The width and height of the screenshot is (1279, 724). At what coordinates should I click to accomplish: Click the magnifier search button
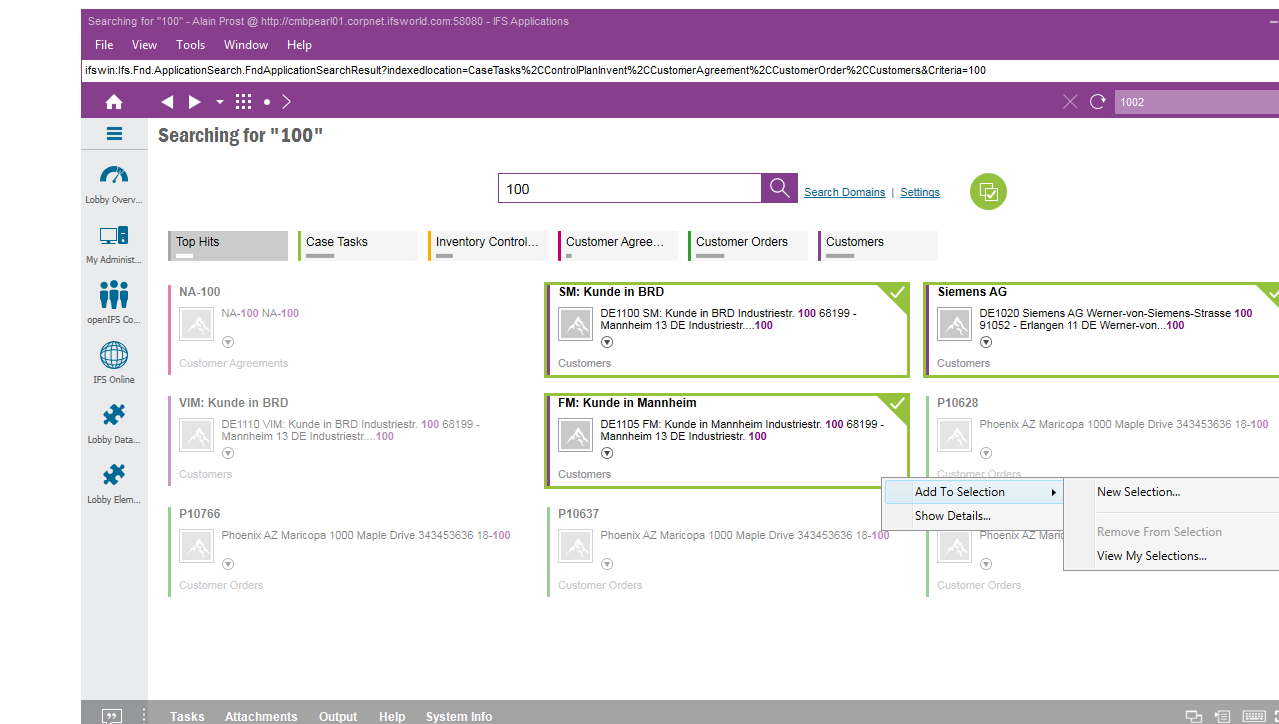(x=779, y=189)
